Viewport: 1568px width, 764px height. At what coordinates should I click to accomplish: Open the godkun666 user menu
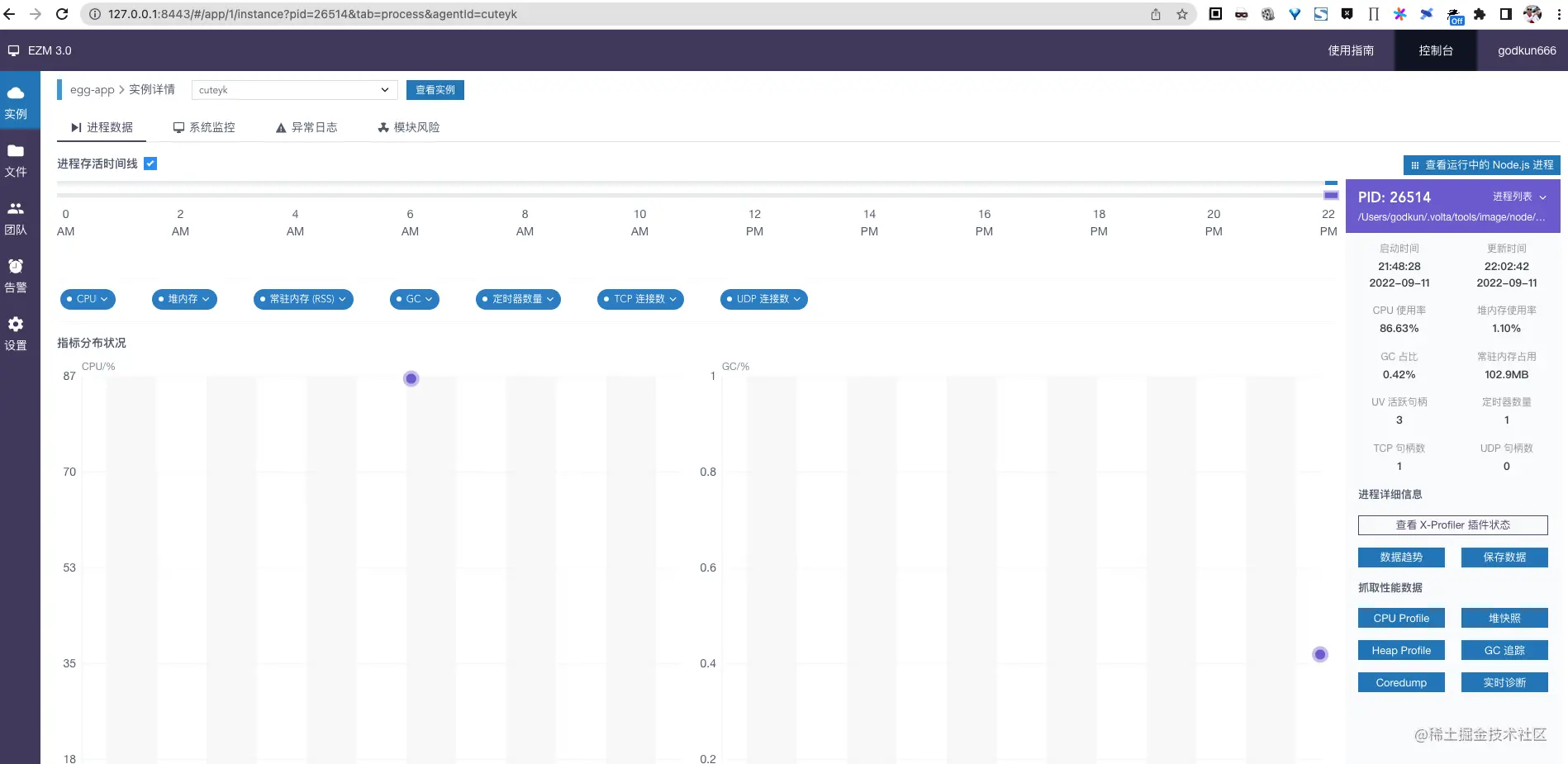click(x=1527, y=50)
